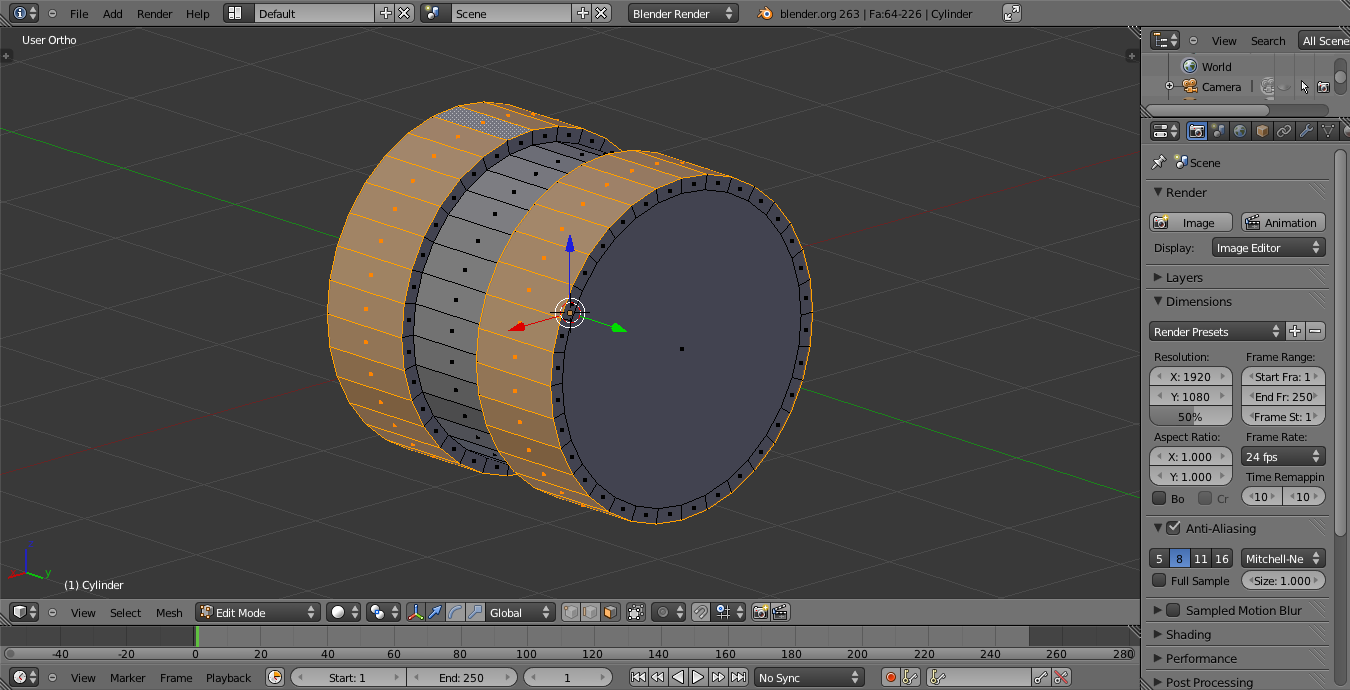Select Vertex select mode icon
Viewport: 1350px width, 690px height.
pos(571,612)
